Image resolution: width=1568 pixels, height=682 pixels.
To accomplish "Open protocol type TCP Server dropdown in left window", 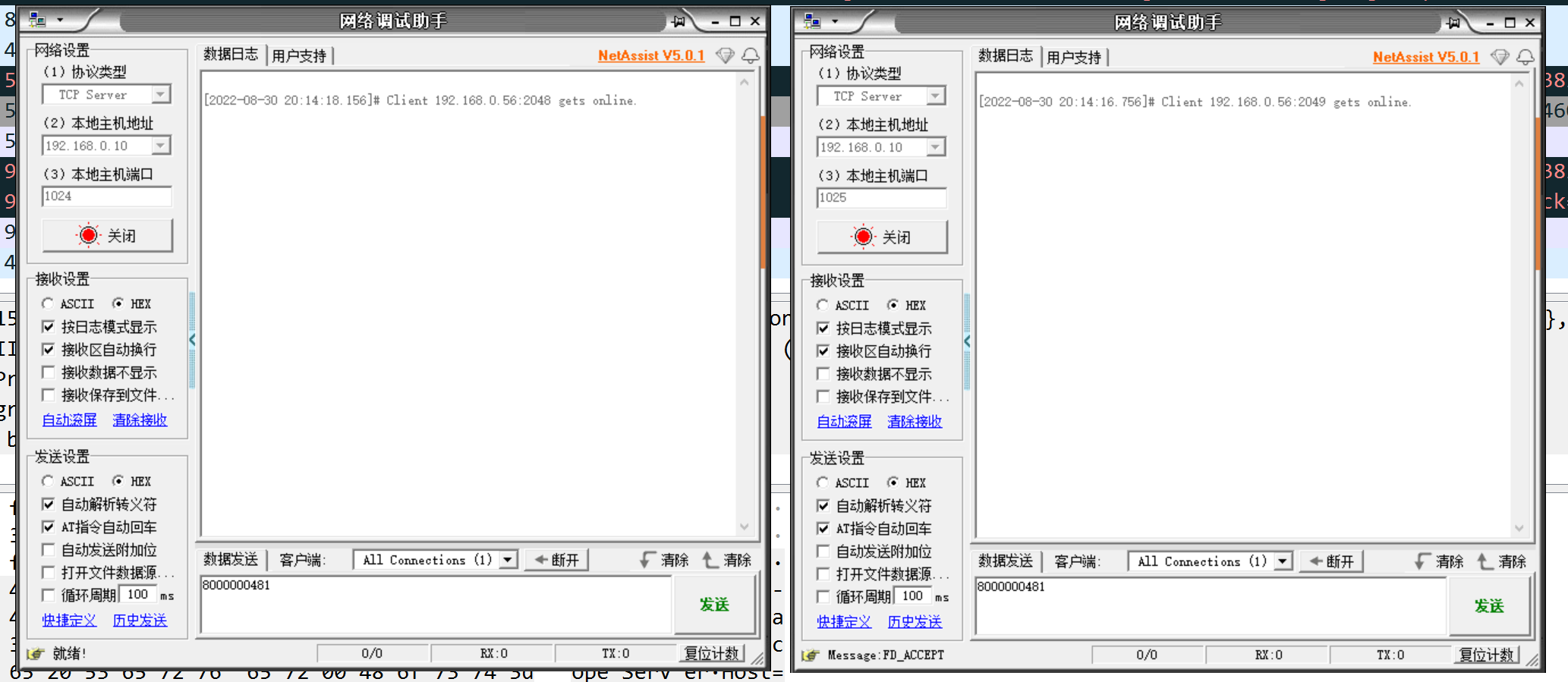I will point(160,95).
